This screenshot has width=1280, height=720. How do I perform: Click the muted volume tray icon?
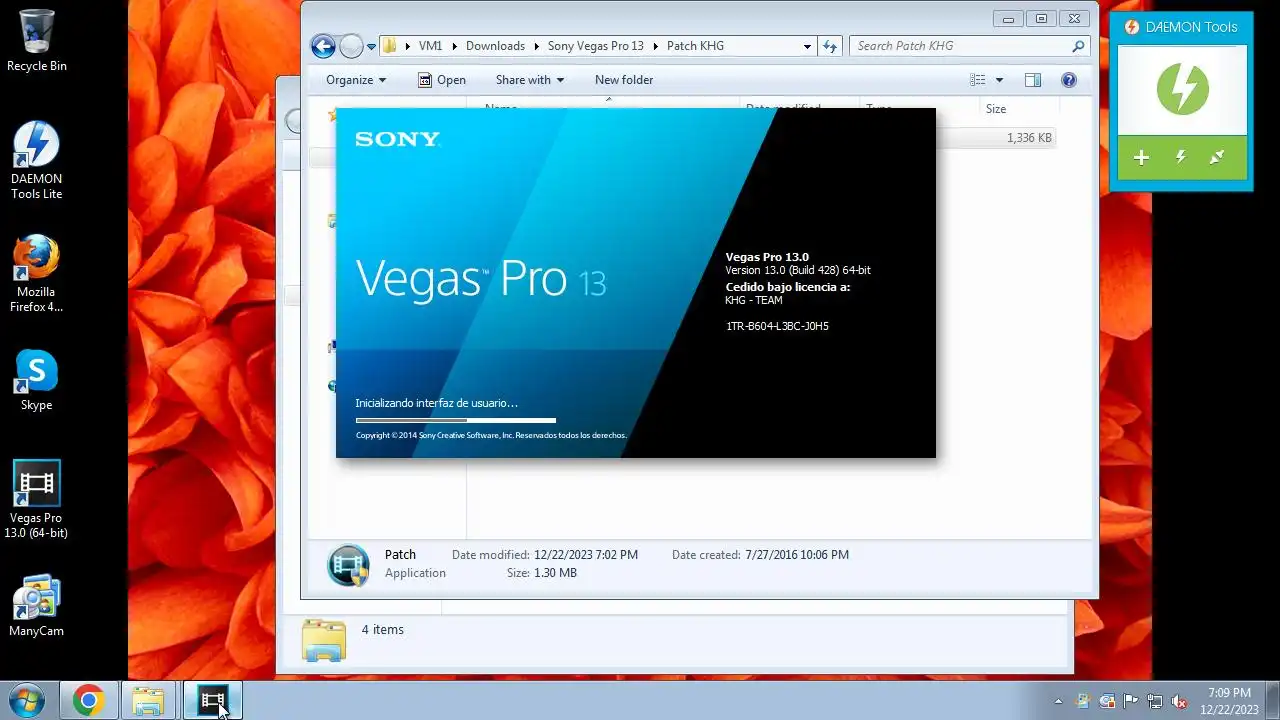pos(1179,701)
